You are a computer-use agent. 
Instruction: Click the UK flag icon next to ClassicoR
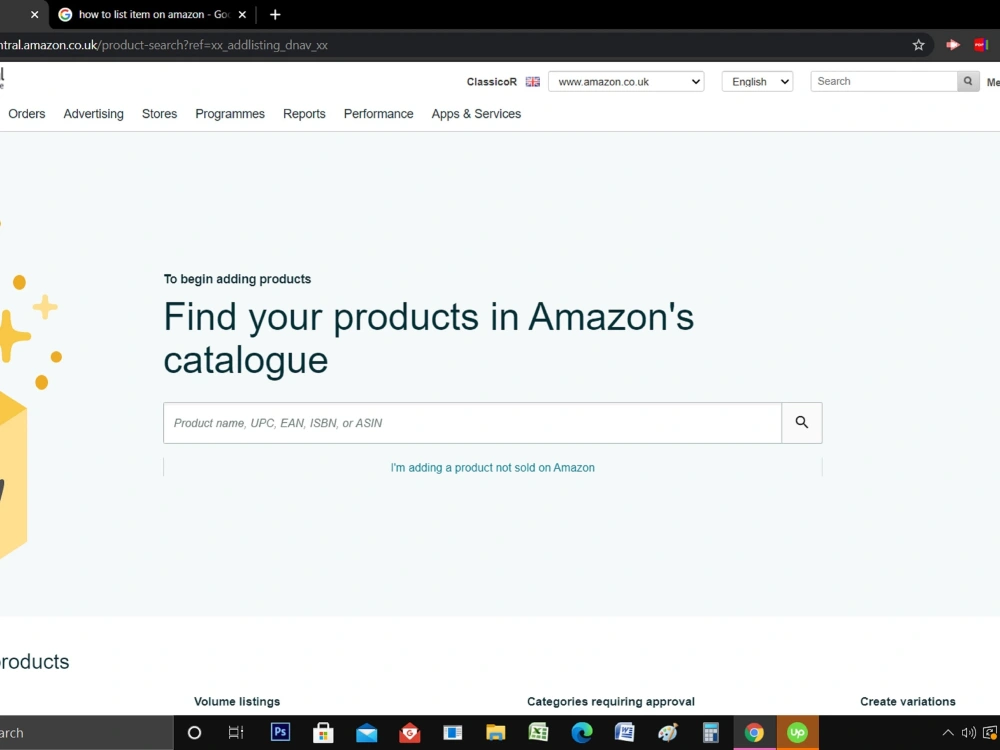tap(533, 82)
